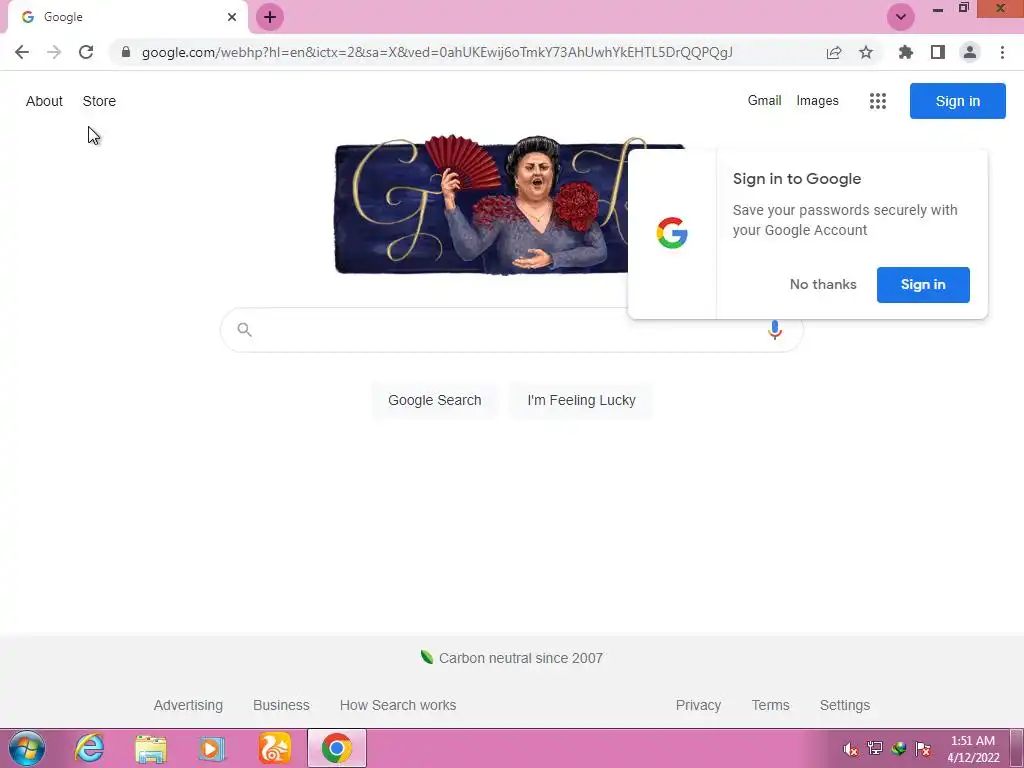
Task: Click Carbon neutral since 2007 link
Action: tap(520, 658)
